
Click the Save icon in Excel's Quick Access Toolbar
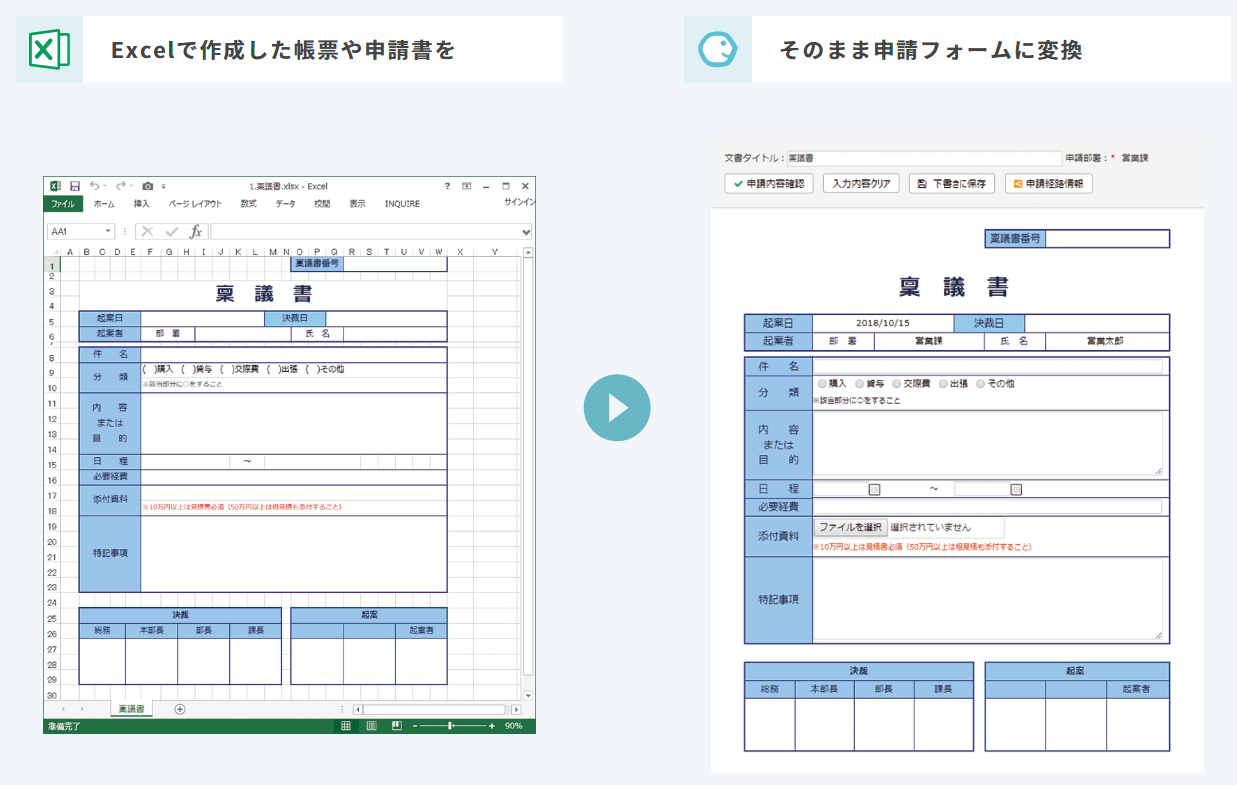(x=75, y=186)
